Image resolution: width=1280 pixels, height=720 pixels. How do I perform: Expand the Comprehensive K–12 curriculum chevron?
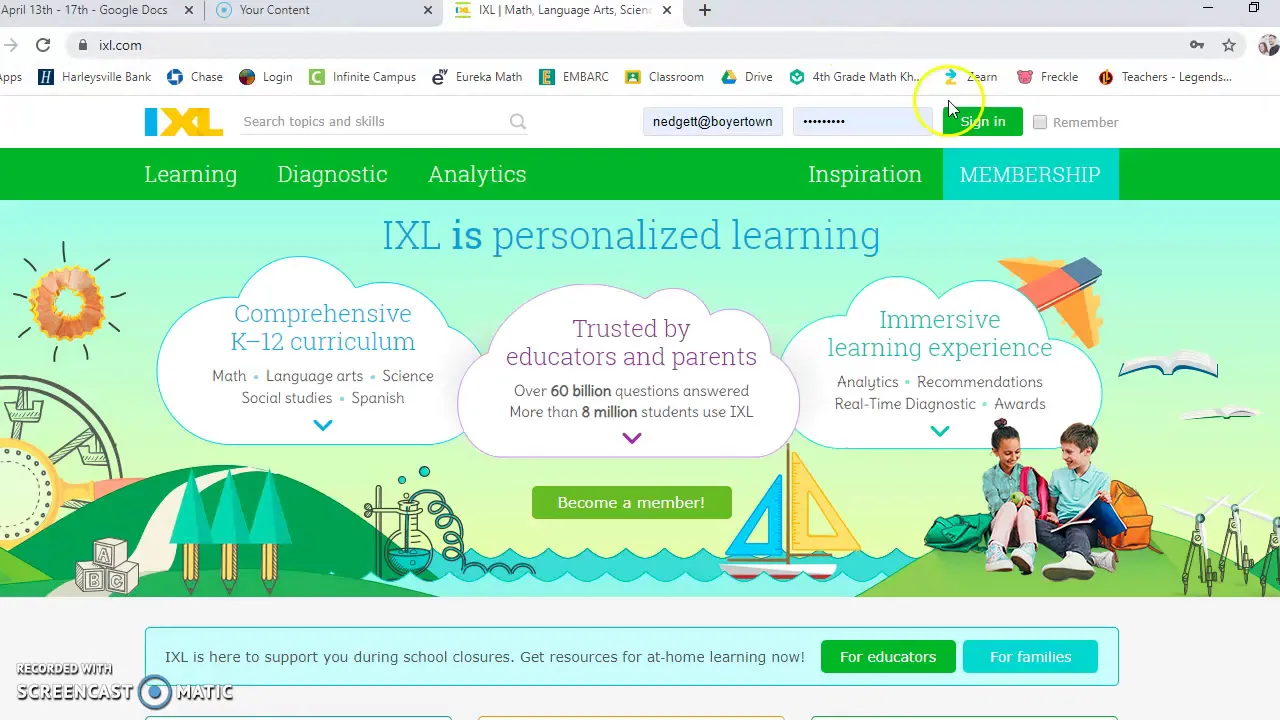pos(322,425)
